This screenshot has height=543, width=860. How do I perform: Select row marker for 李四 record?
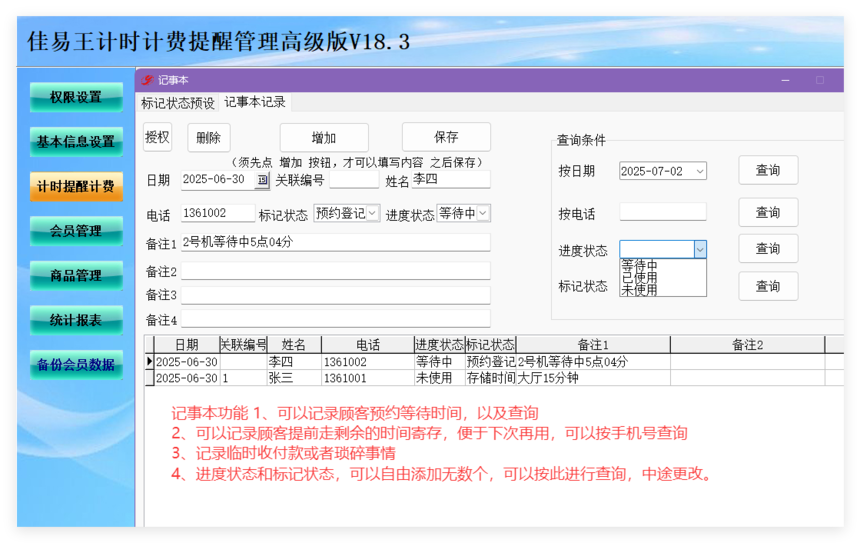[149, 361]
